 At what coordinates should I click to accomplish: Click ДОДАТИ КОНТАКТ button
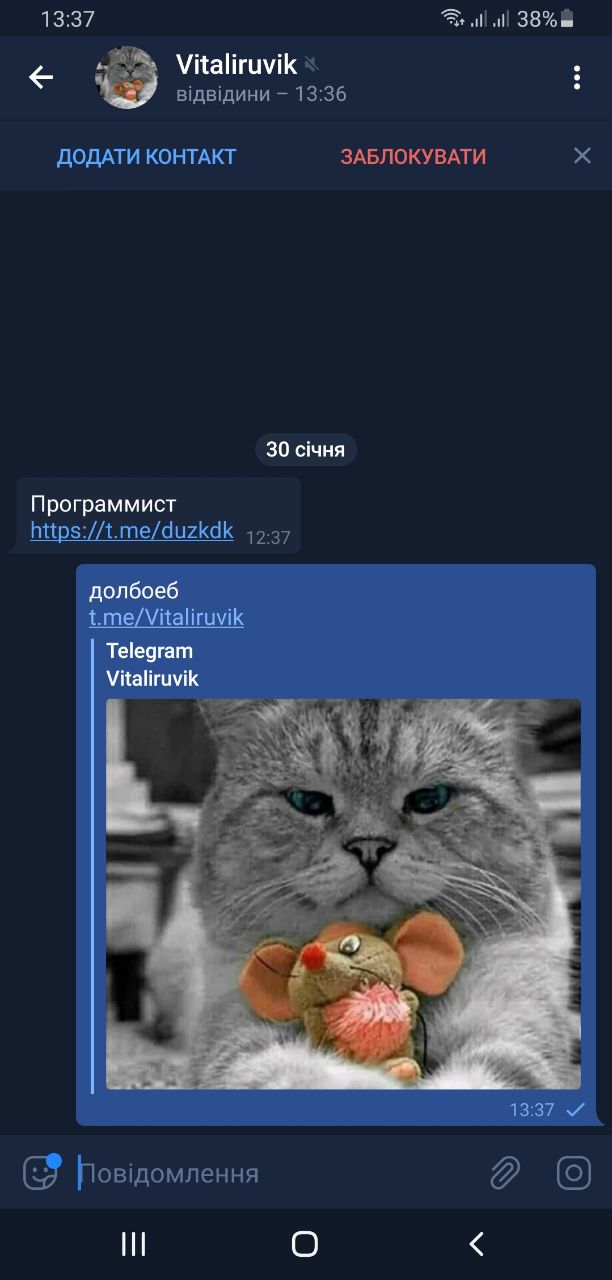pyautogui.click(x=146, y=156)
